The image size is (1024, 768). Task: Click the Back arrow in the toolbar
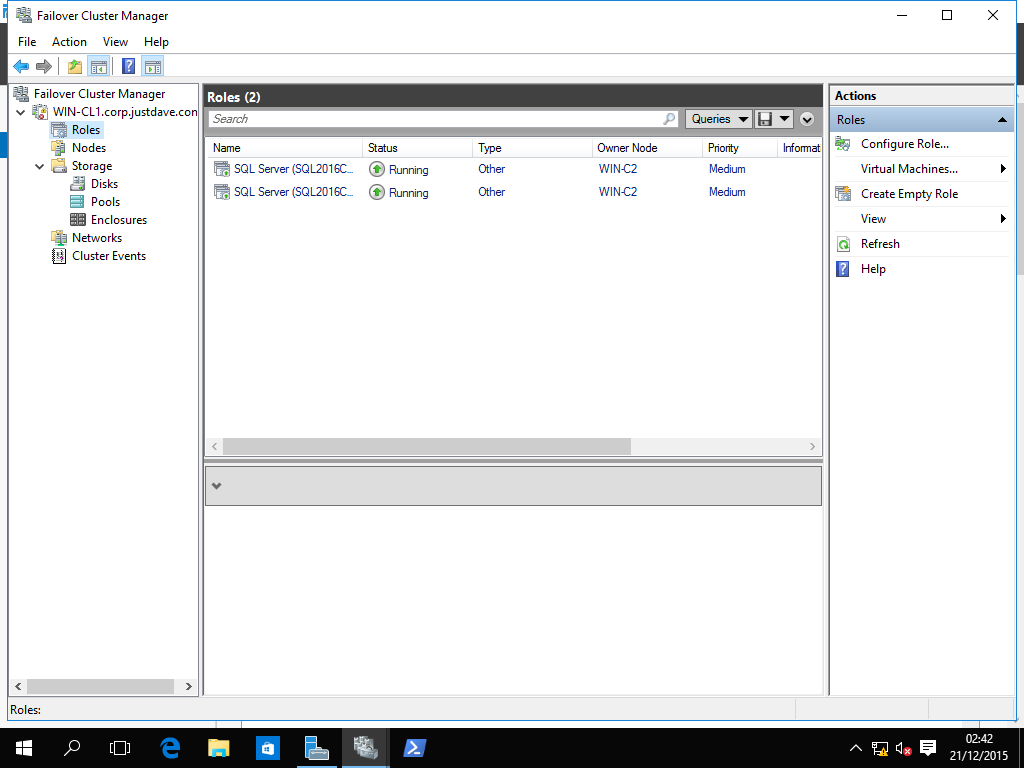click(x=21, y=67)
